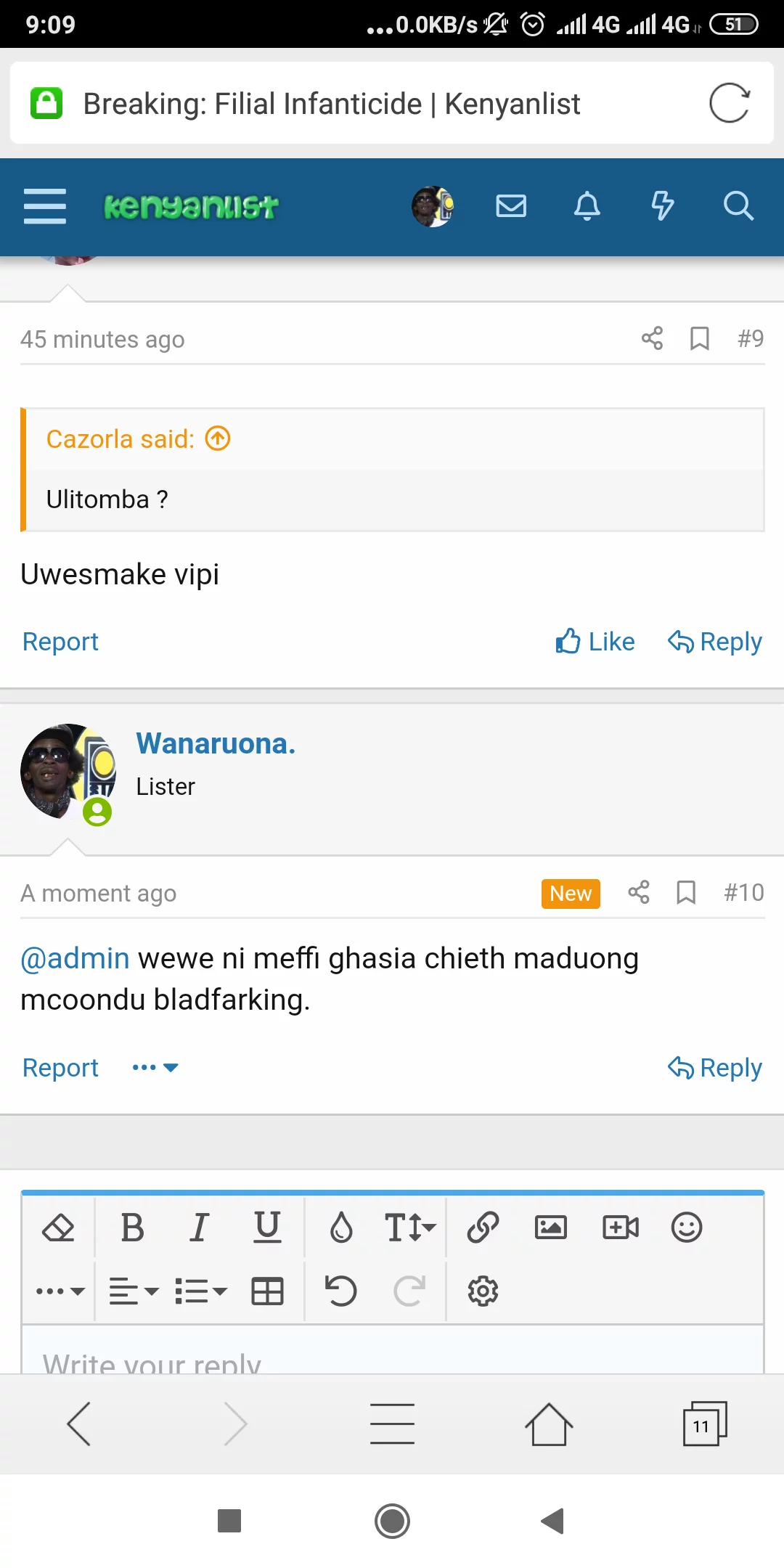Check the alerts bell icon
Image resolution: width=784 pixels, height=1568 pixels.
[587, 206]
